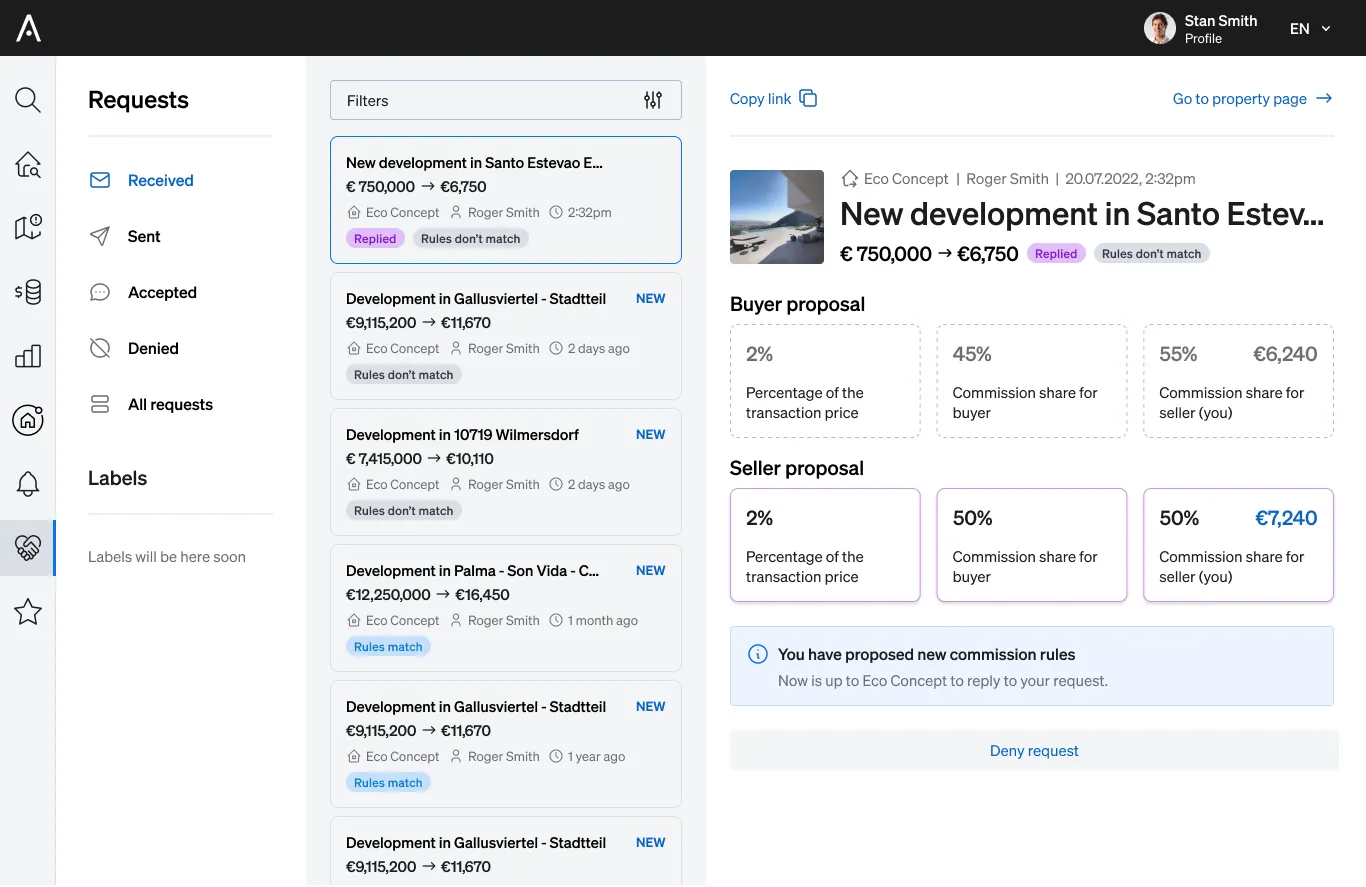Click the copy link clipboard icon
Image resolution: width=1366 pixels, height=887 pixels.
pyautogui.click(x=808, y=98)
